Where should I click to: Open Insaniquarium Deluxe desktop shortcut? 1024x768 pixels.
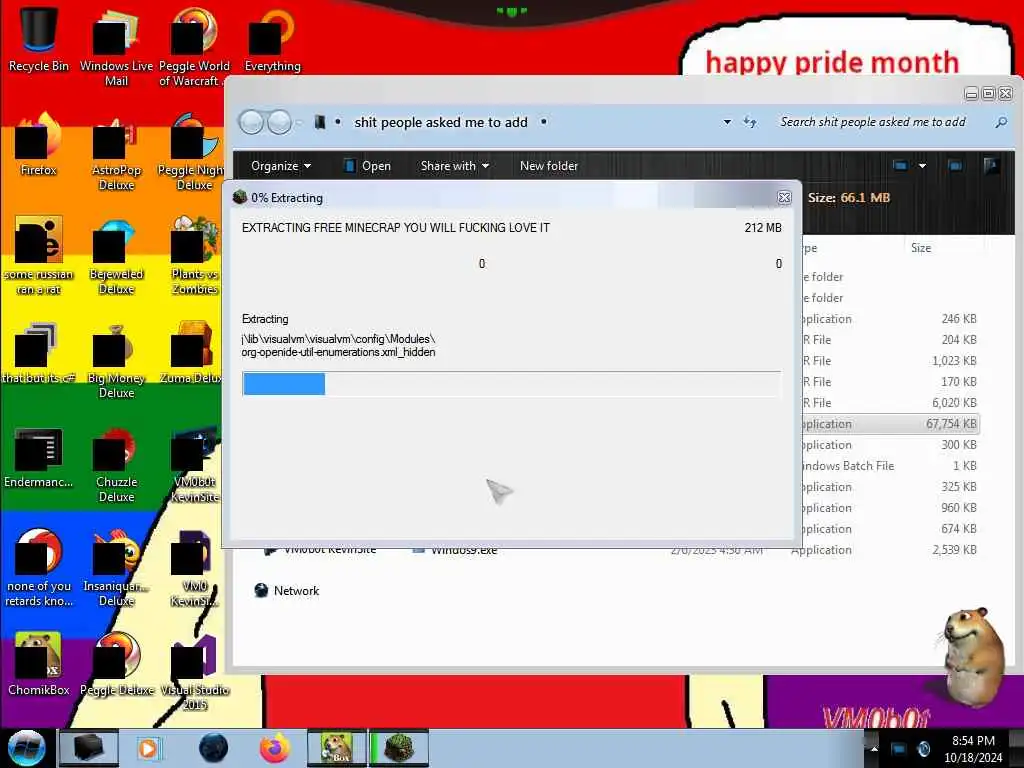coord(116,568)
